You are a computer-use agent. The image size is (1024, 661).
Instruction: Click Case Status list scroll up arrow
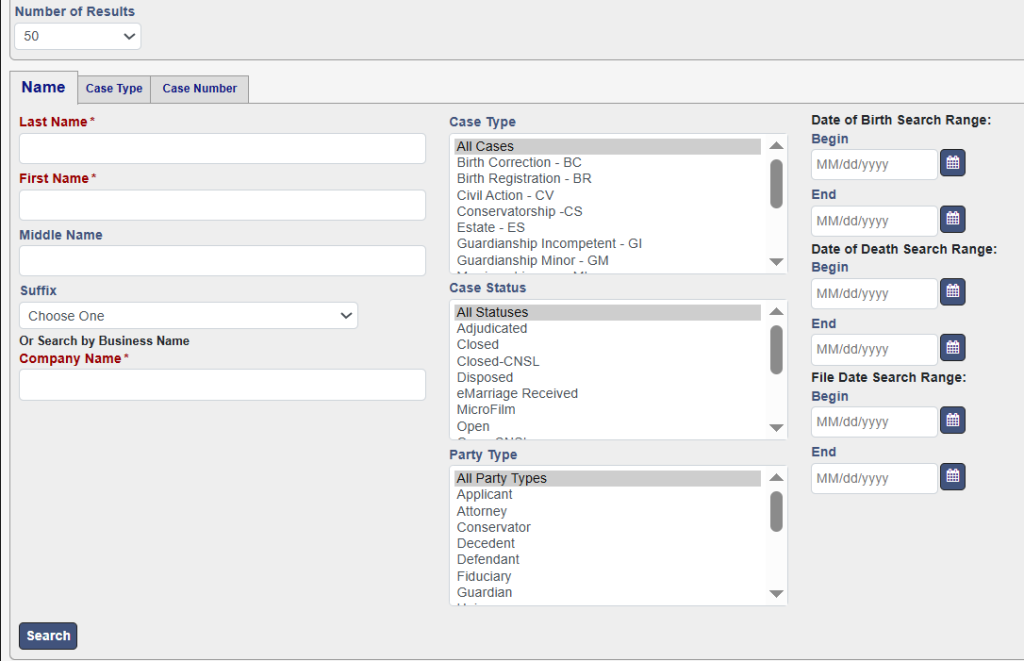(x=776, y=312)
